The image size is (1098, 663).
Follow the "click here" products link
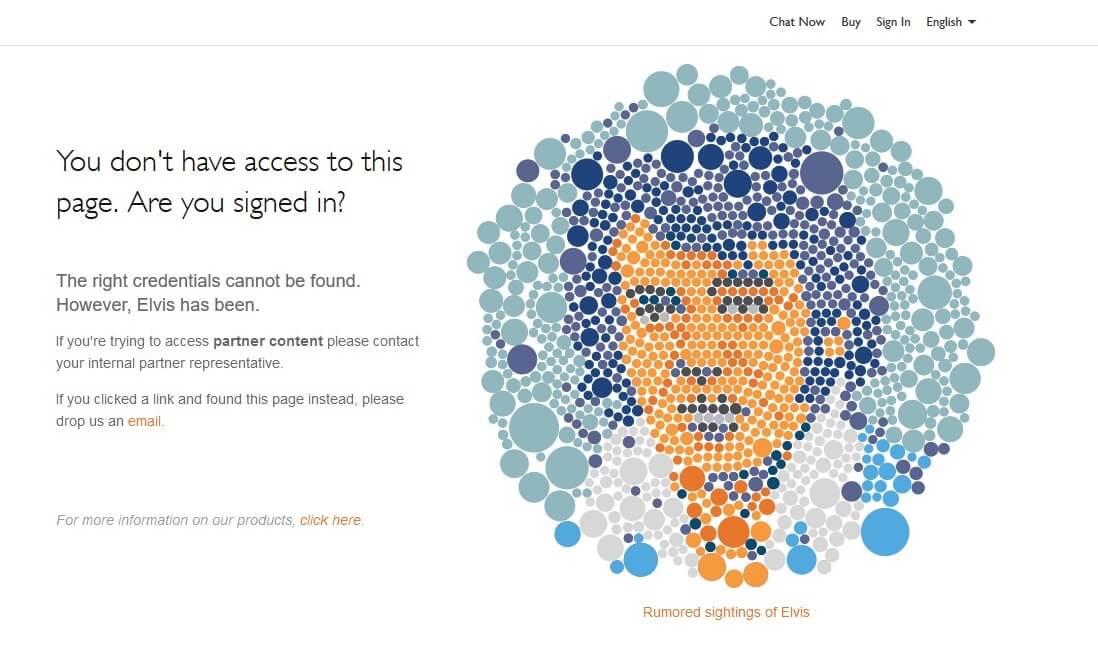(x=330, y=520)
